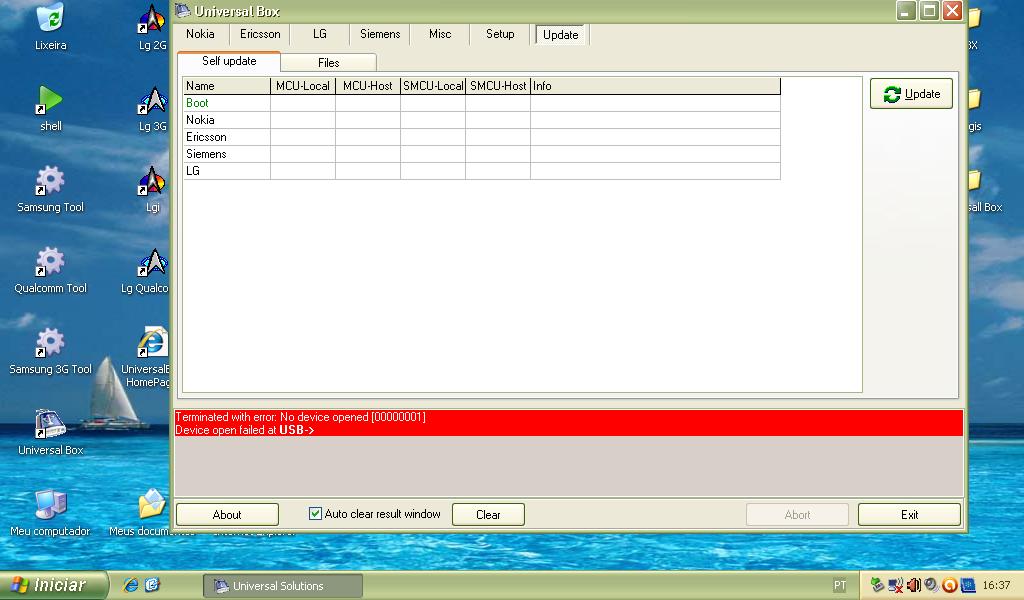Click the About button

(x=227, y=515)
